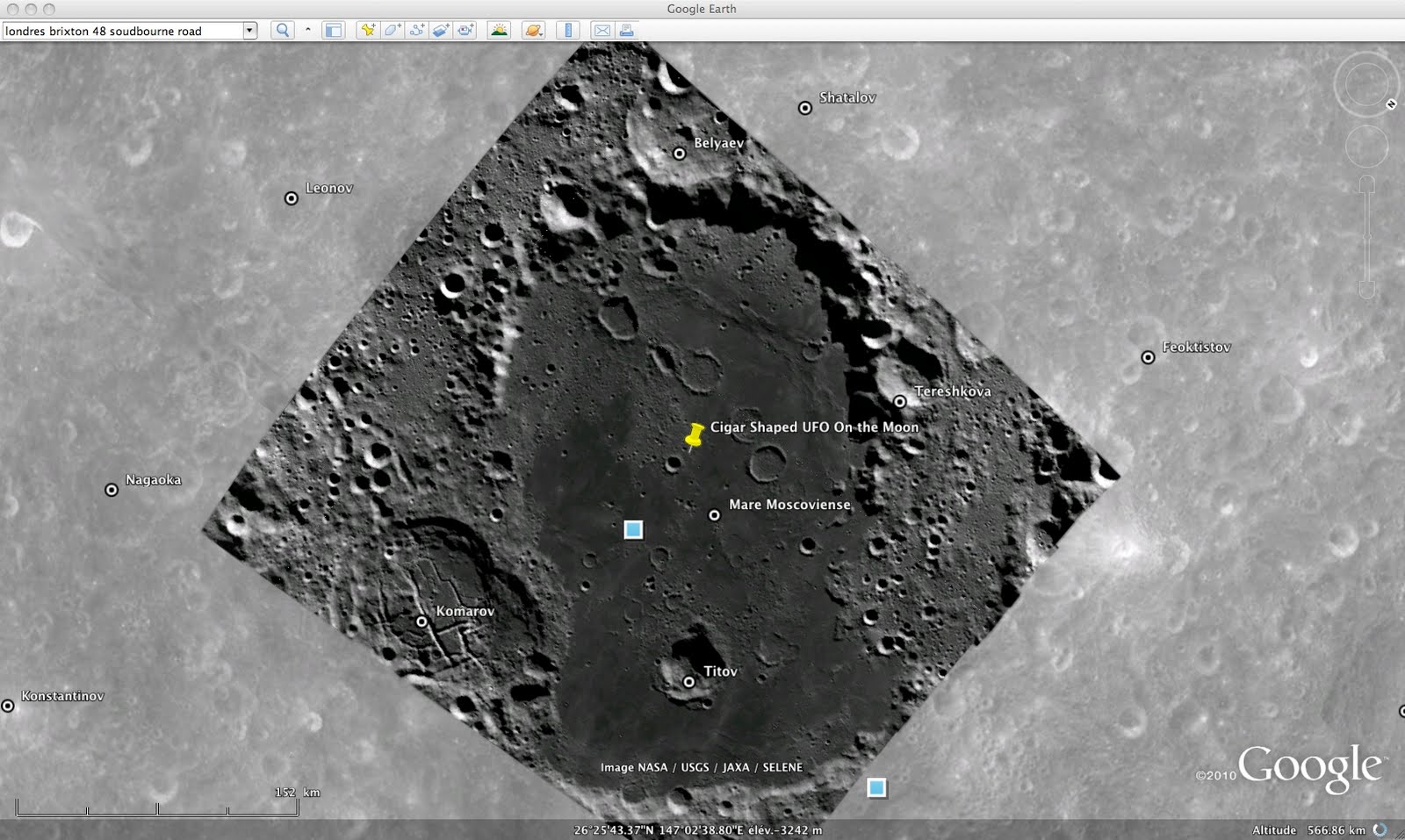Click the zoom slider track
This screenshot has width=1405, height=840.
click(1366, 237)
